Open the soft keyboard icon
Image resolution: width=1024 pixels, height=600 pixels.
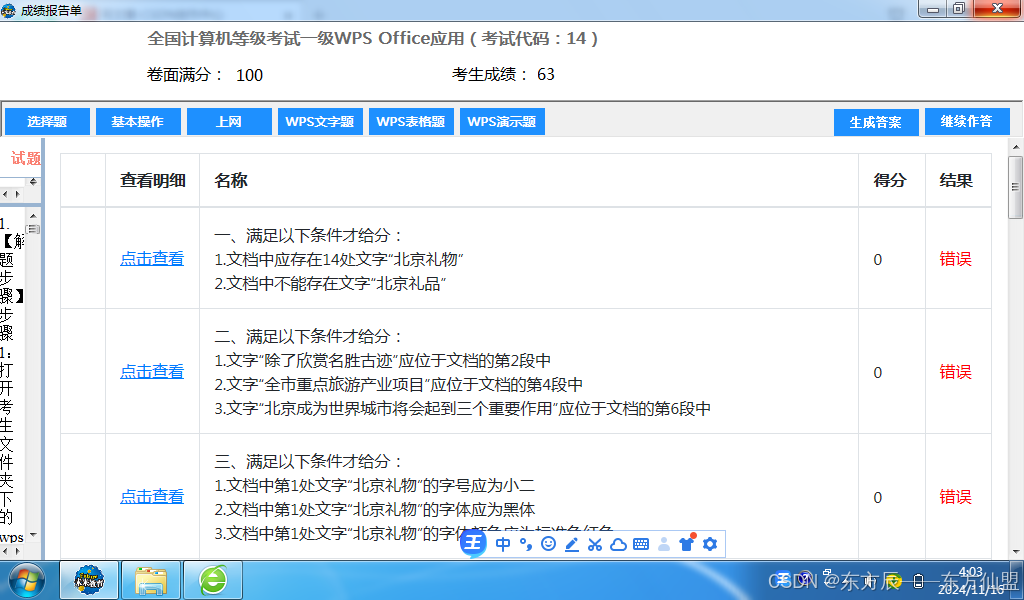point(641,544)
